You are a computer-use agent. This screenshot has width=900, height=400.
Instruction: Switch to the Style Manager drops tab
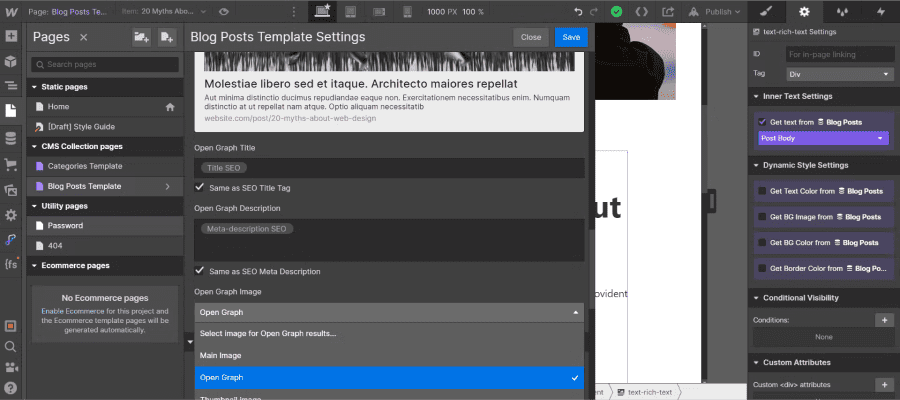tap(842, 11)
